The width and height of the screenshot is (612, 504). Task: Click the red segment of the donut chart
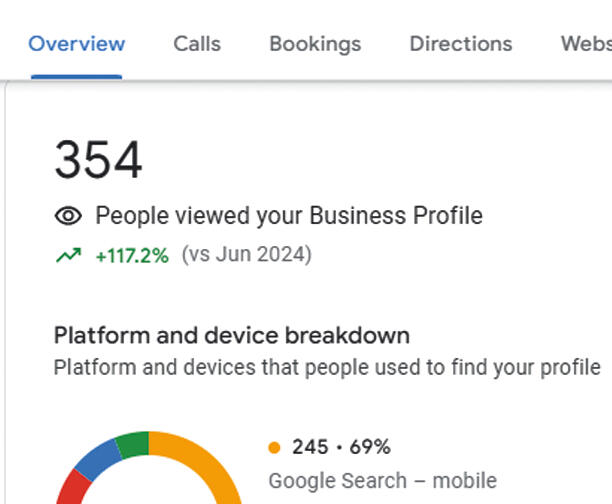click(73, 488)
